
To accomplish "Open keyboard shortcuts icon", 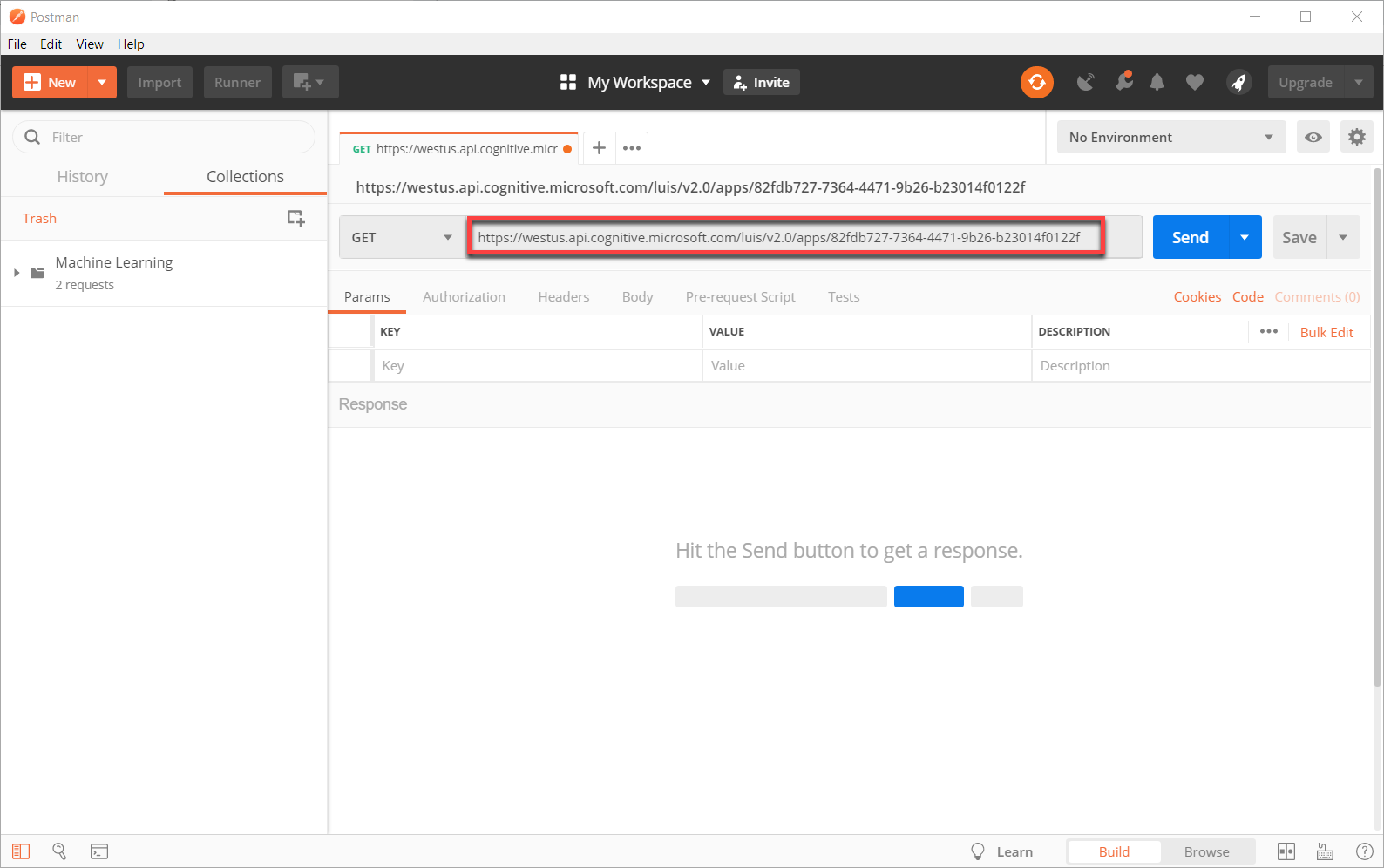I will point(1325,851).
